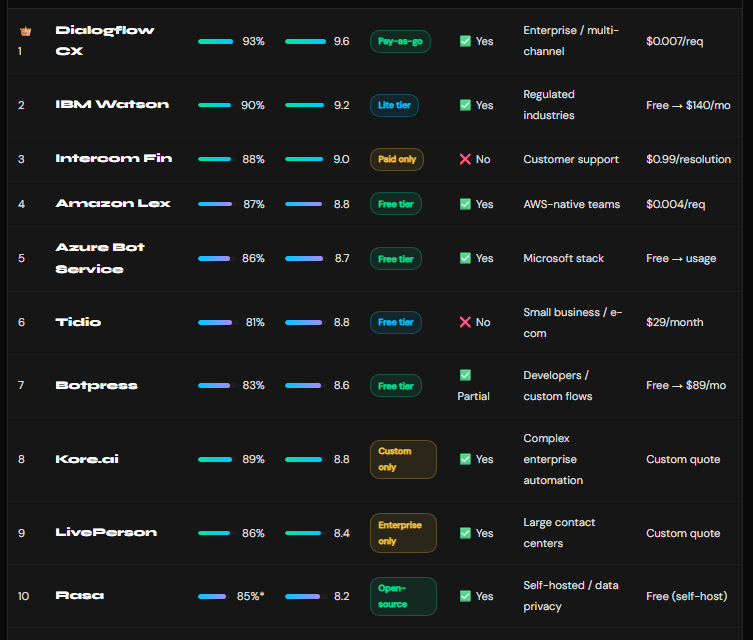The height and width of the screenshot is (640, 753).
Task: Click the 8.8 rating bar for Tidio
Action: [x=304, y=322]
